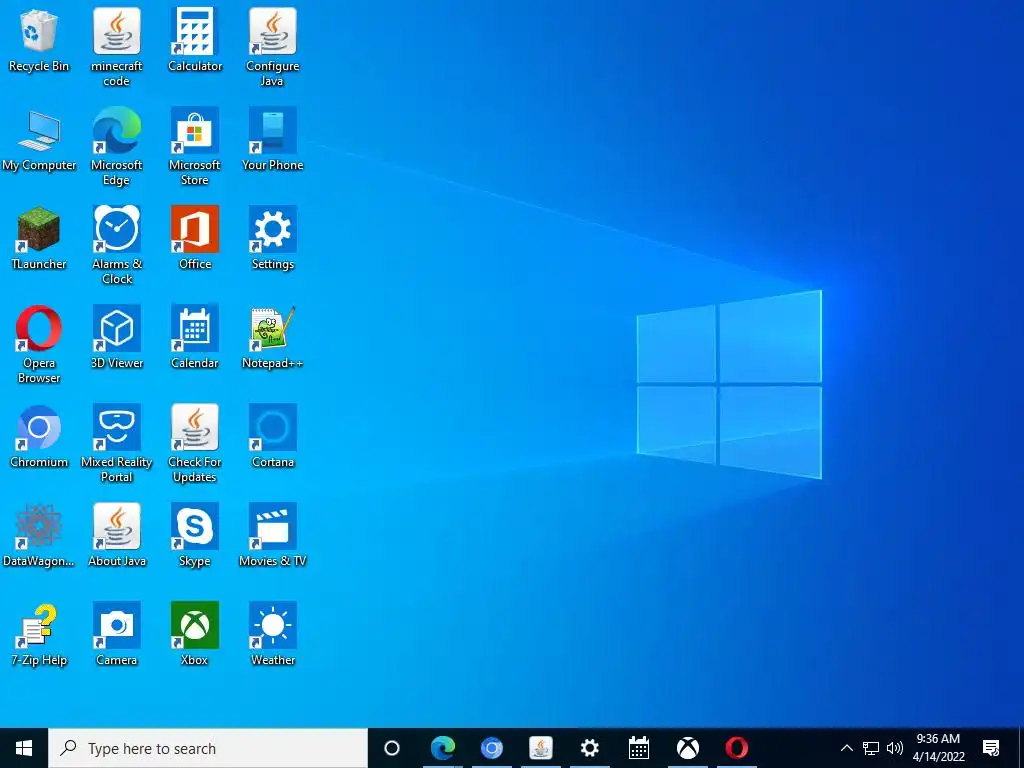
Task: Click the taskbar search box
Action: [x=208, y=748]
